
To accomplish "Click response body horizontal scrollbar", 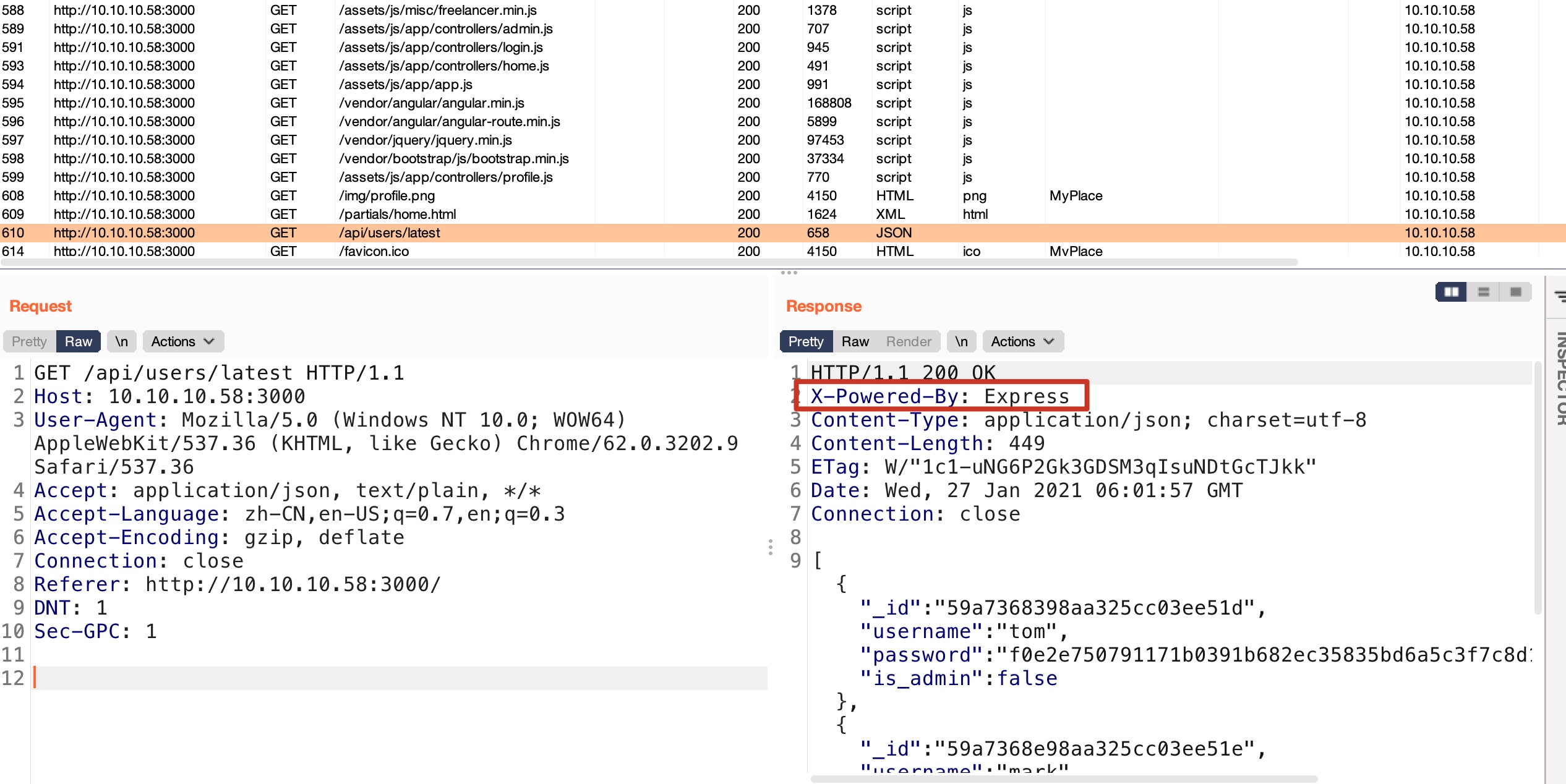I will click(1064, 778).
